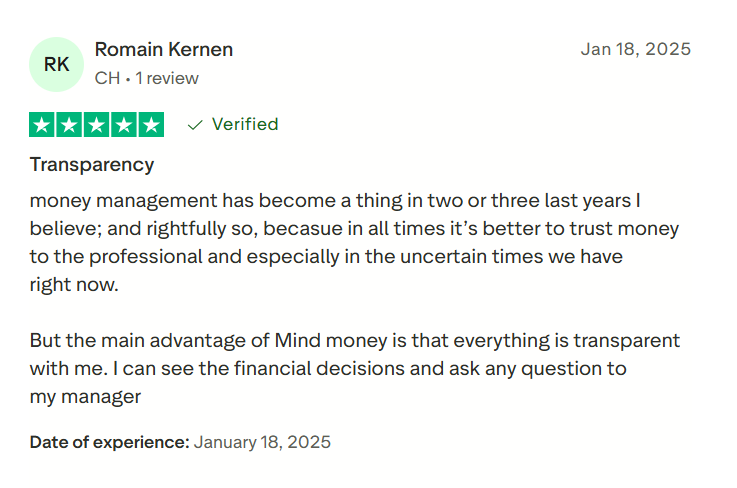
Task: Click the Jan 18, 2025 review date
Action: (x=635, y=49)
